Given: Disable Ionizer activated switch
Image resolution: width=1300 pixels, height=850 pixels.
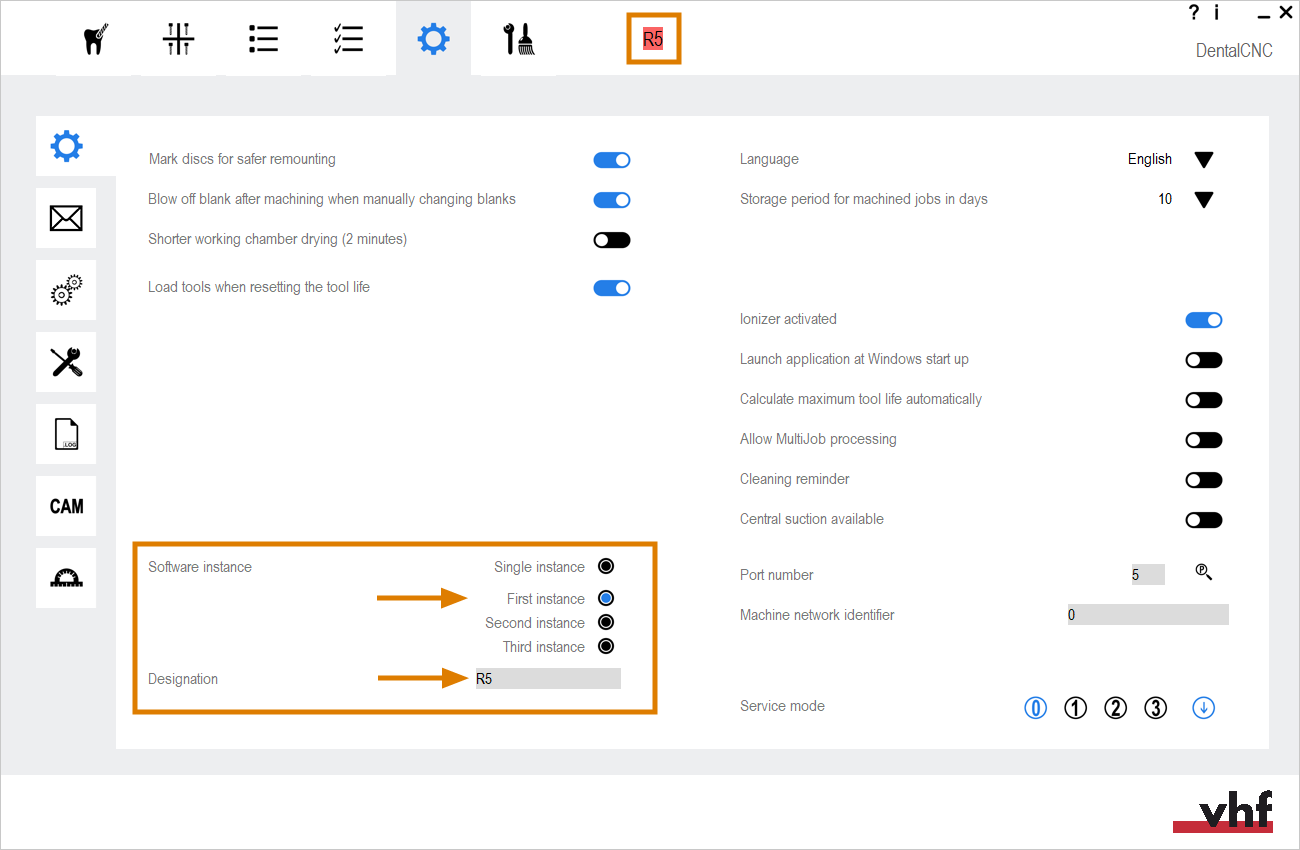Looking at the screenshot, I should (1204, 320).
